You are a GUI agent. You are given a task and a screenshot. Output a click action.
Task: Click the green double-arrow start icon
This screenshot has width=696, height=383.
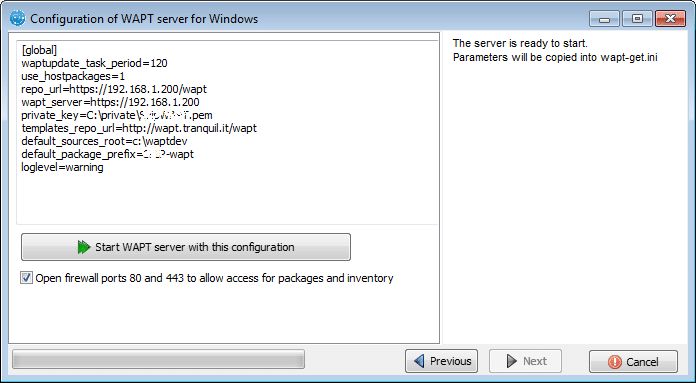coord(84,247)
